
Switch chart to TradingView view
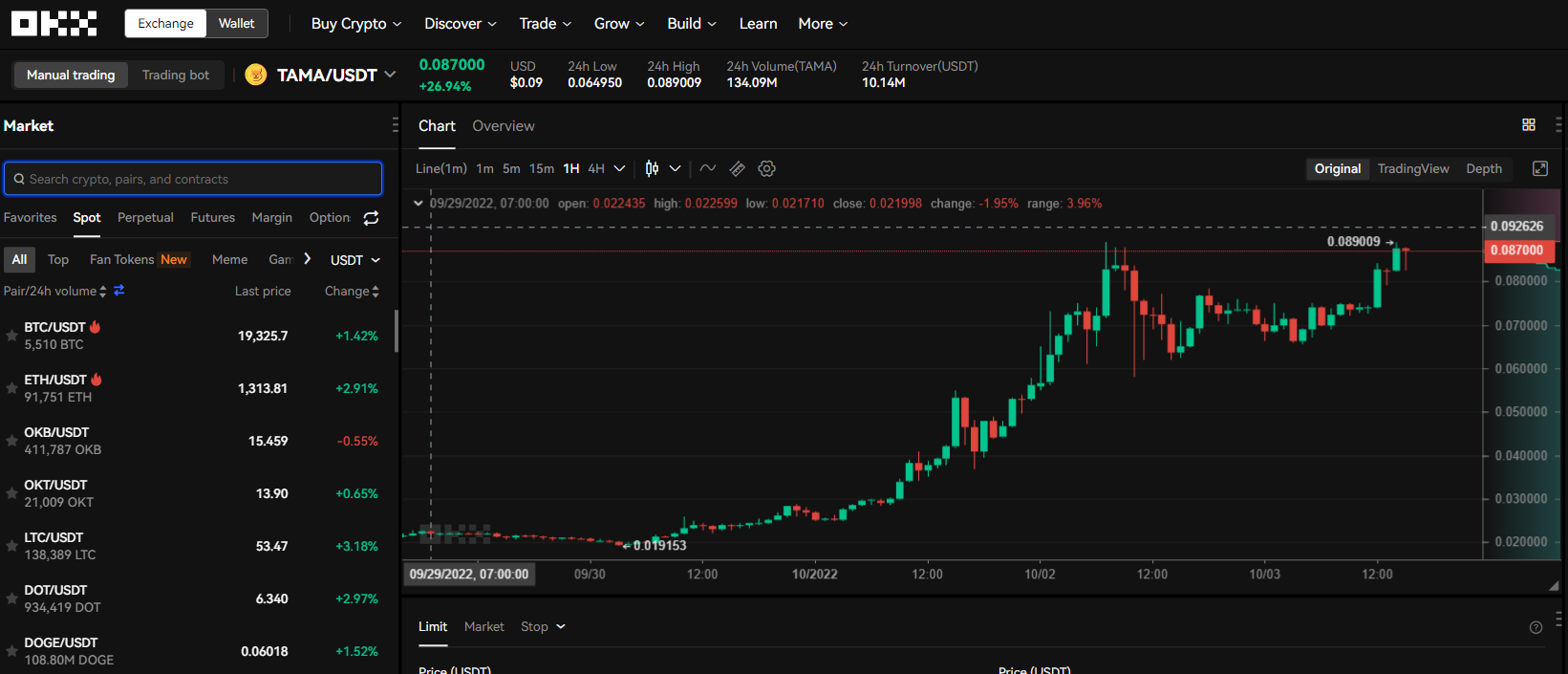(x=1413, y=168)
